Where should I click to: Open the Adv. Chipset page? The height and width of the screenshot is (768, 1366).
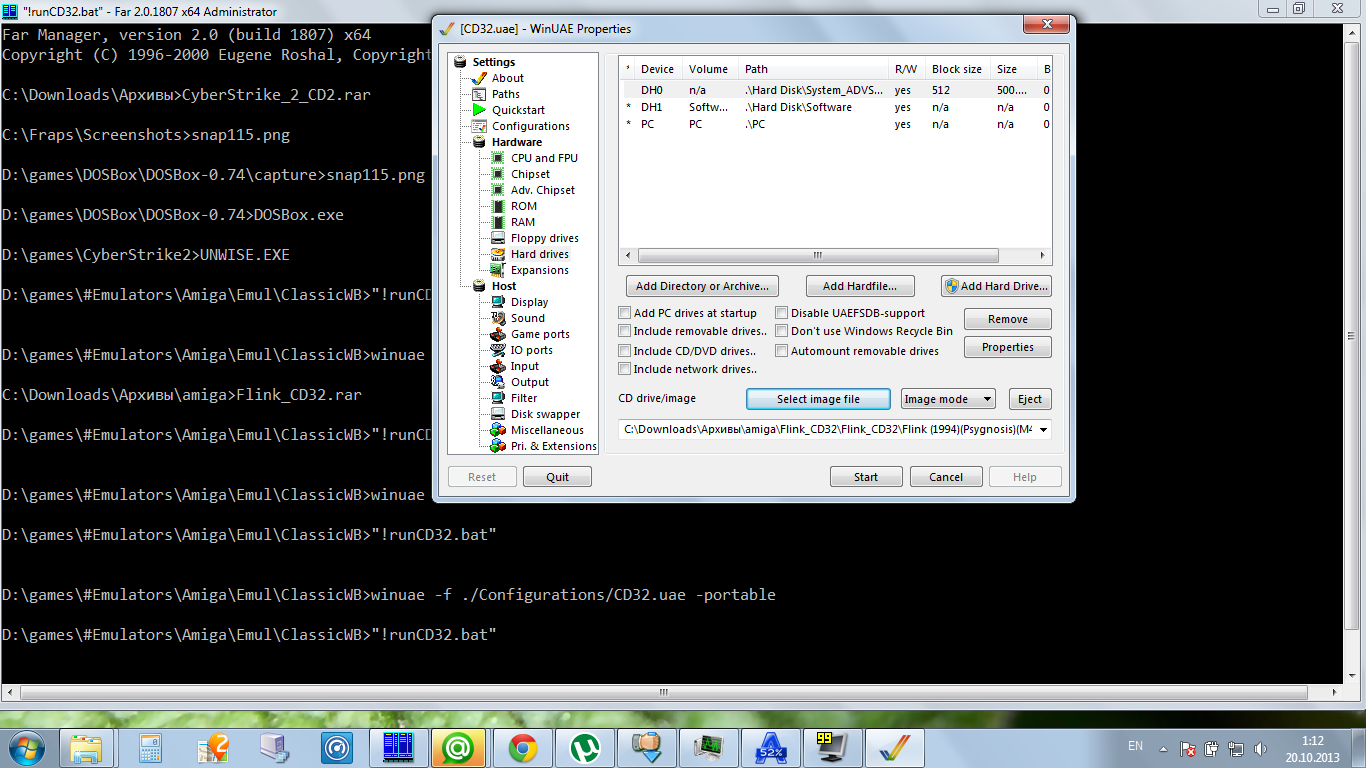[x=543, y=190]
